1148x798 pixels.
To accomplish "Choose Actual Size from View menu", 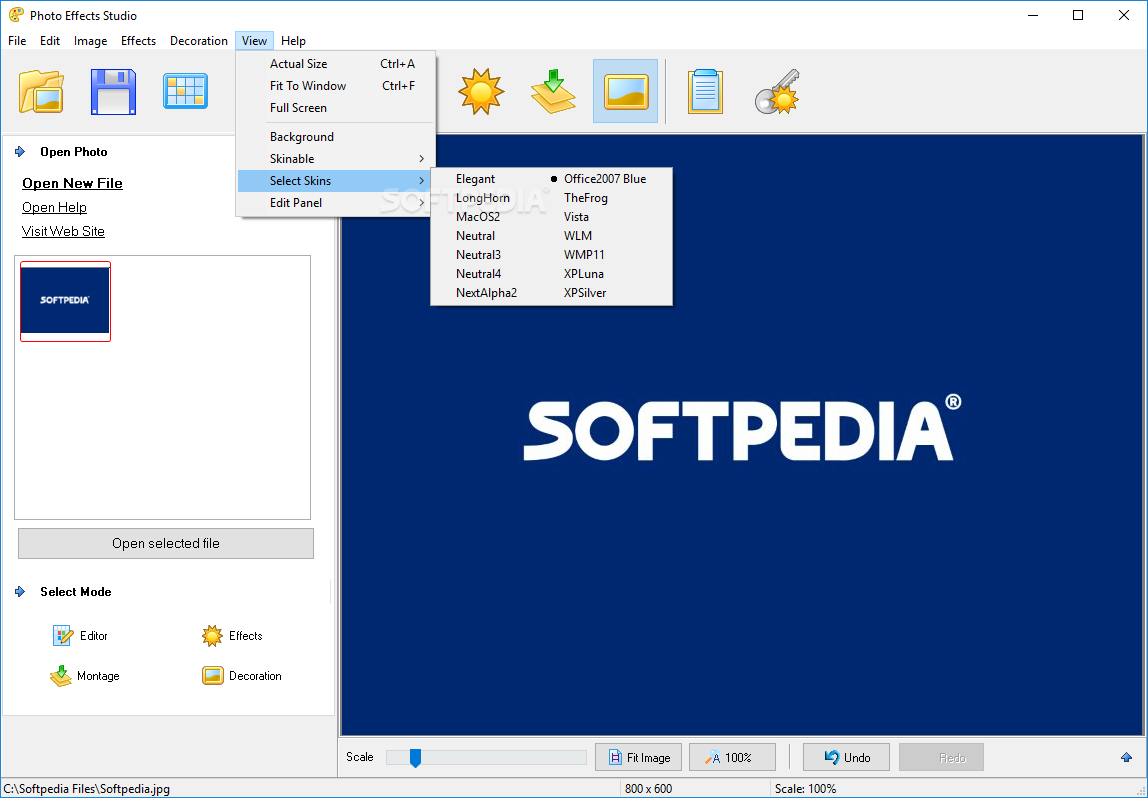I will [336, 64].
